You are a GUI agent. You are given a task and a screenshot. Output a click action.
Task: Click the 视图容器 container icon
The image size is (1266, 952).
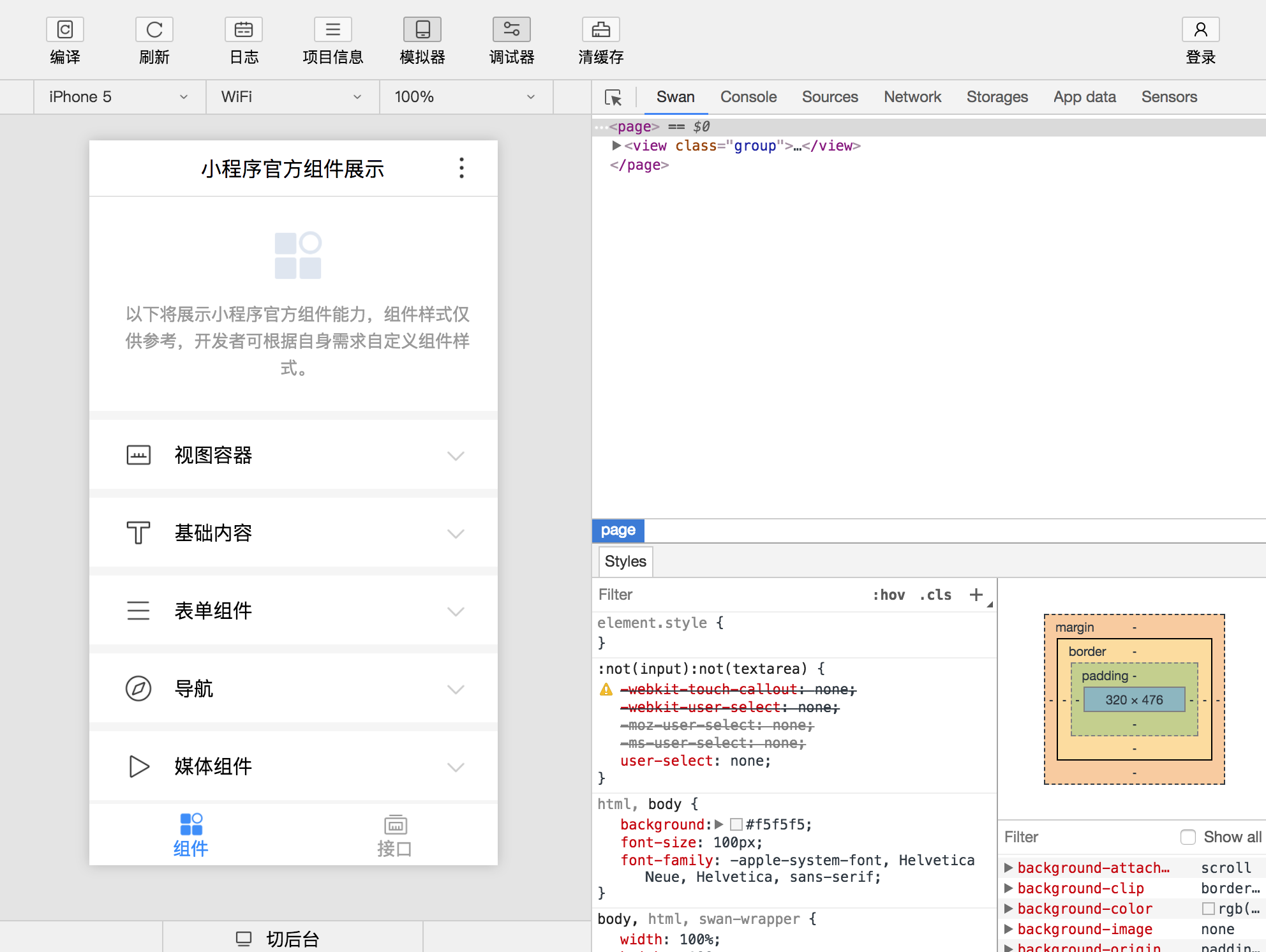(x=138, y=455)
